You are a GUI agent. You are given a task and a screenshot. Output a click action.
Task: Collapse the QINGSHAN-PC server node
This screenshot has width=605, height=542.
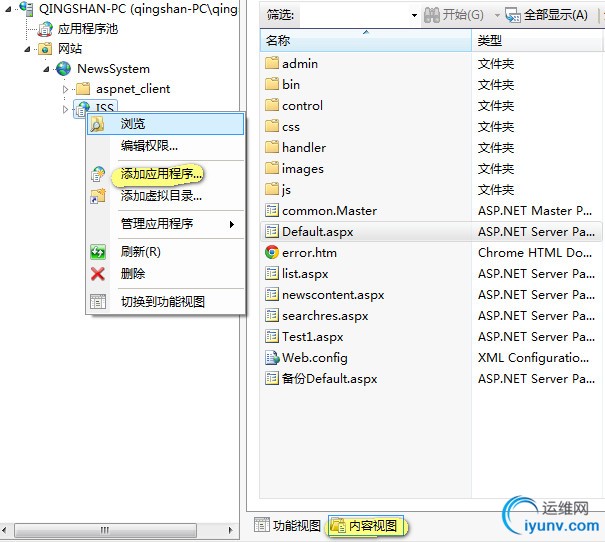pos(8,9)
